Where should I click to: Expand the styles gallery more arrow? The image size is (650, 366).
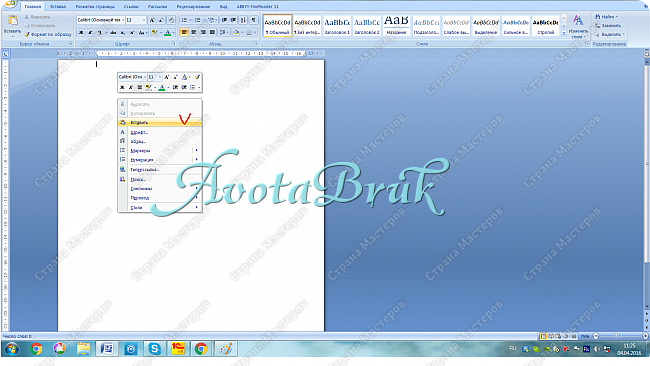[x=564, y=34]
